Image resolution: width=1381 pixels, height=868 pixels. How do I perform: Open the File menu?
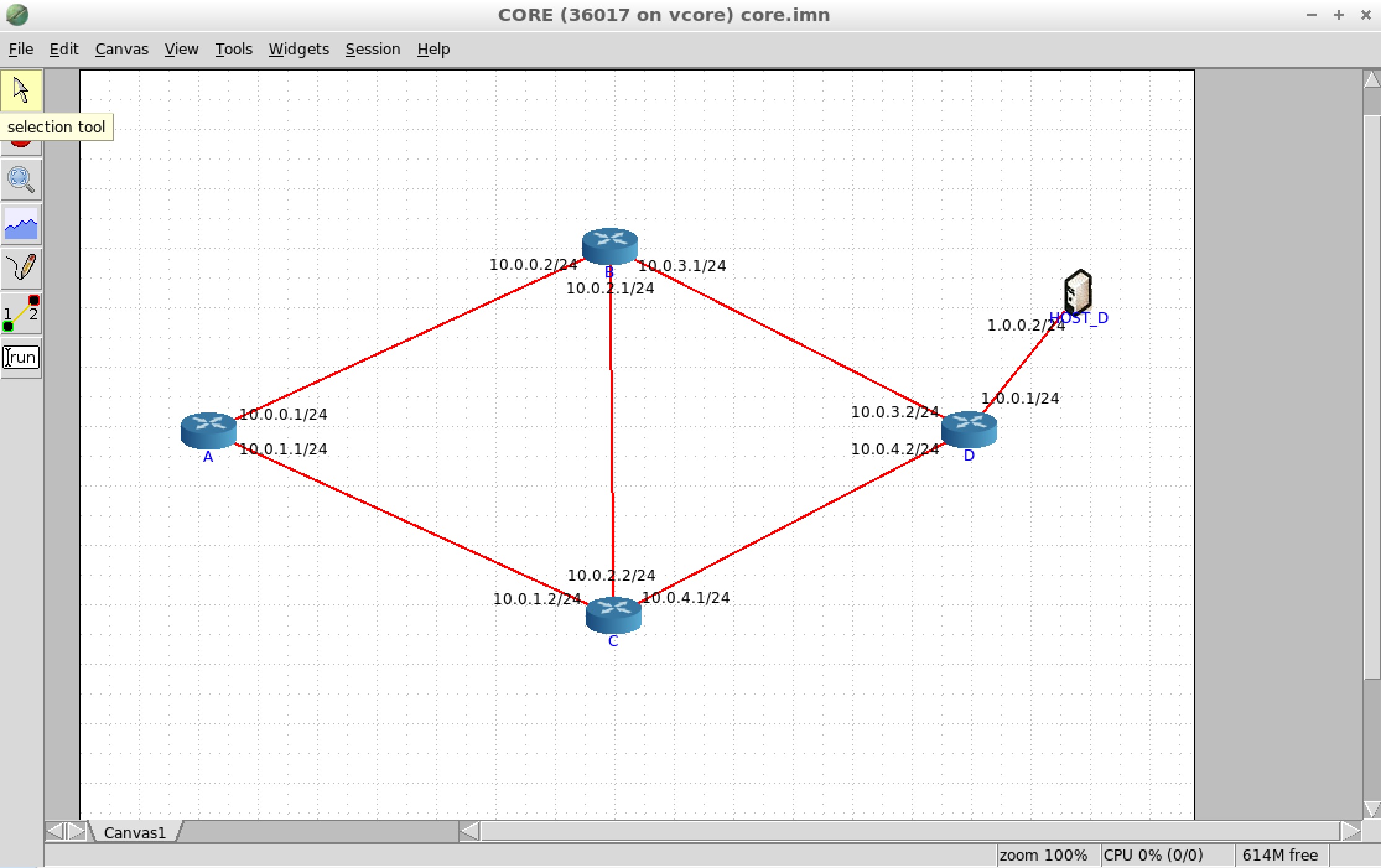pos(21,49)
